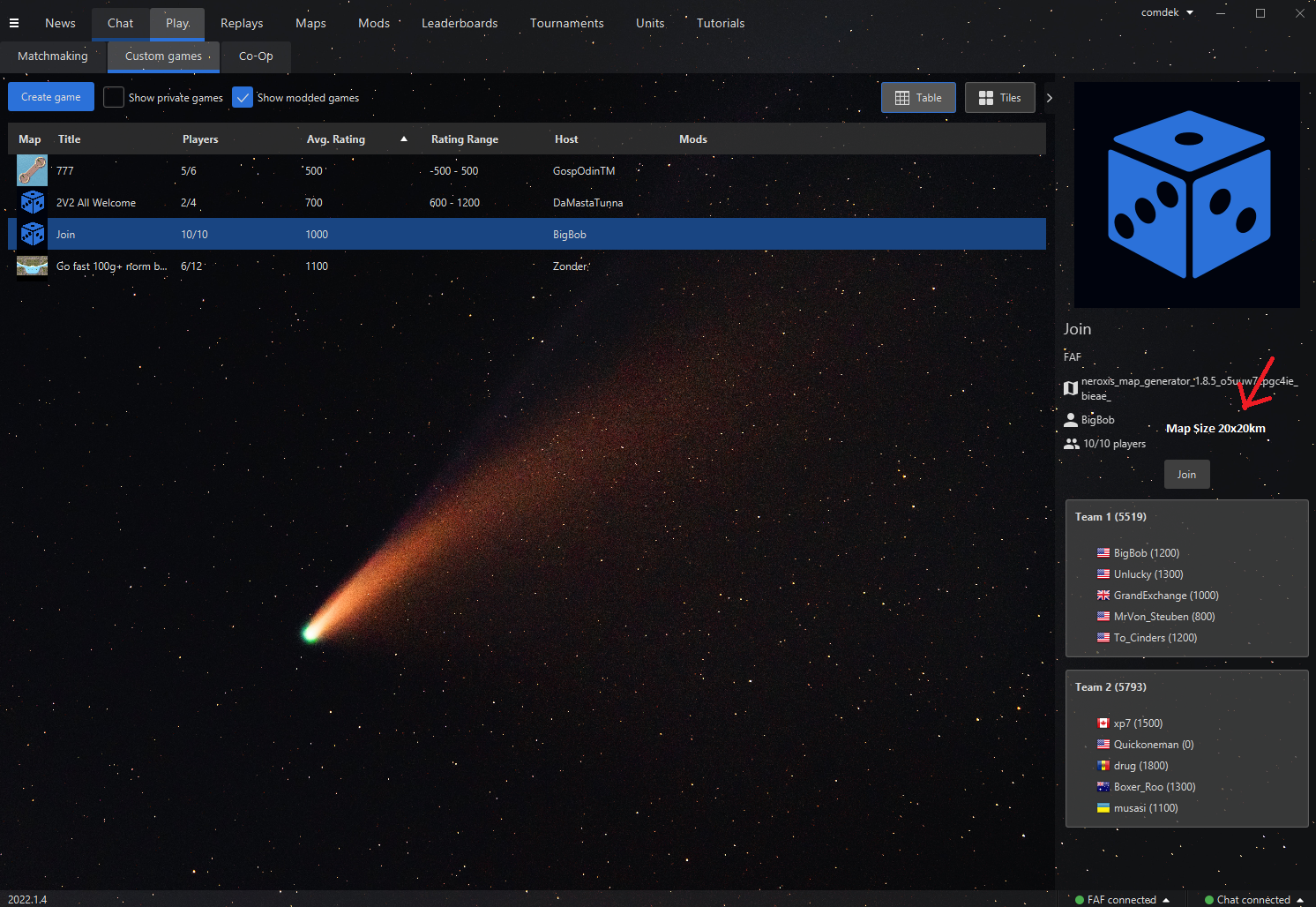Sort the list by Host column
Screen dimensions: 1316x907
(x=566, y=139)
